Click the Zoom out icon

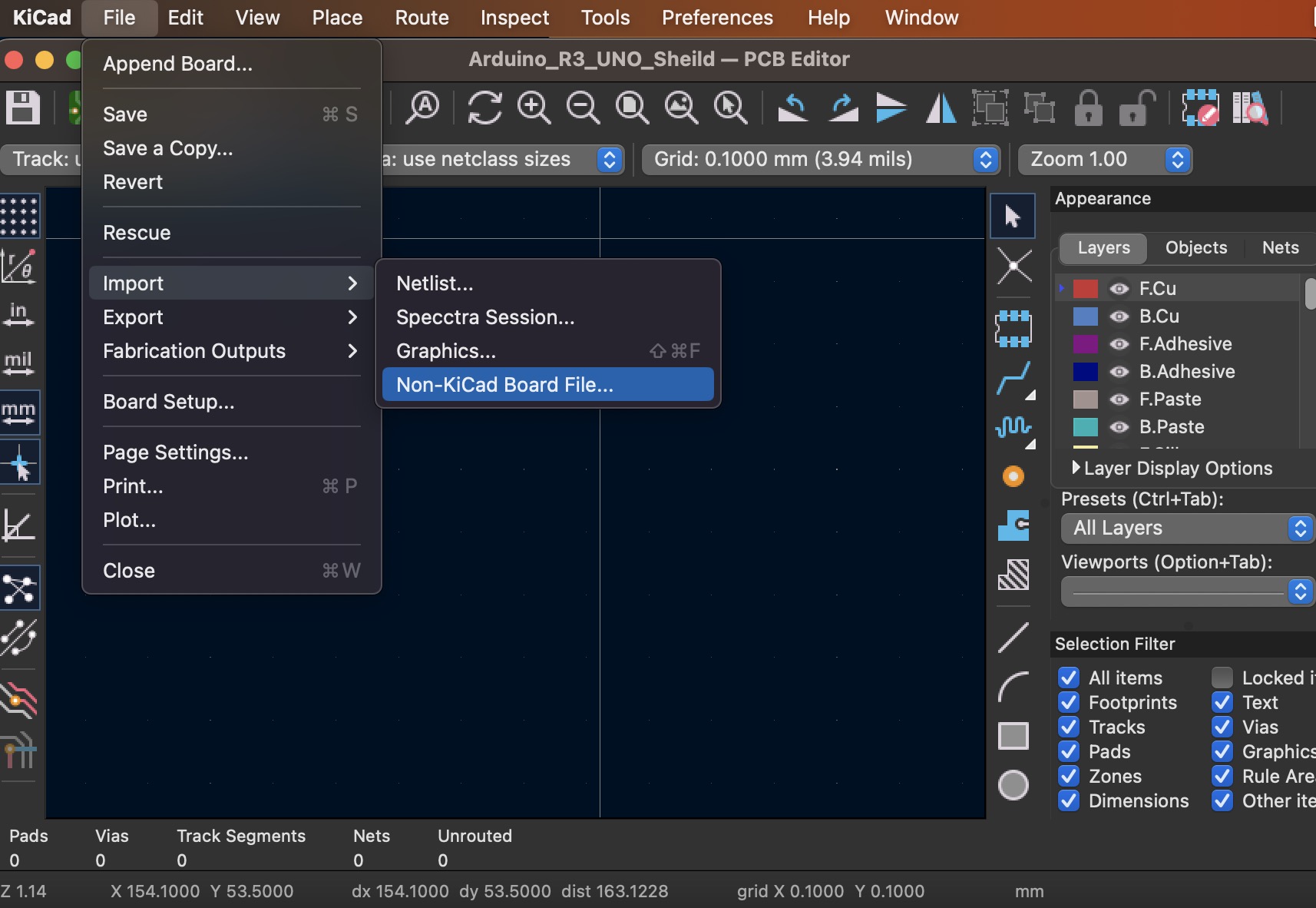[583, 108]
